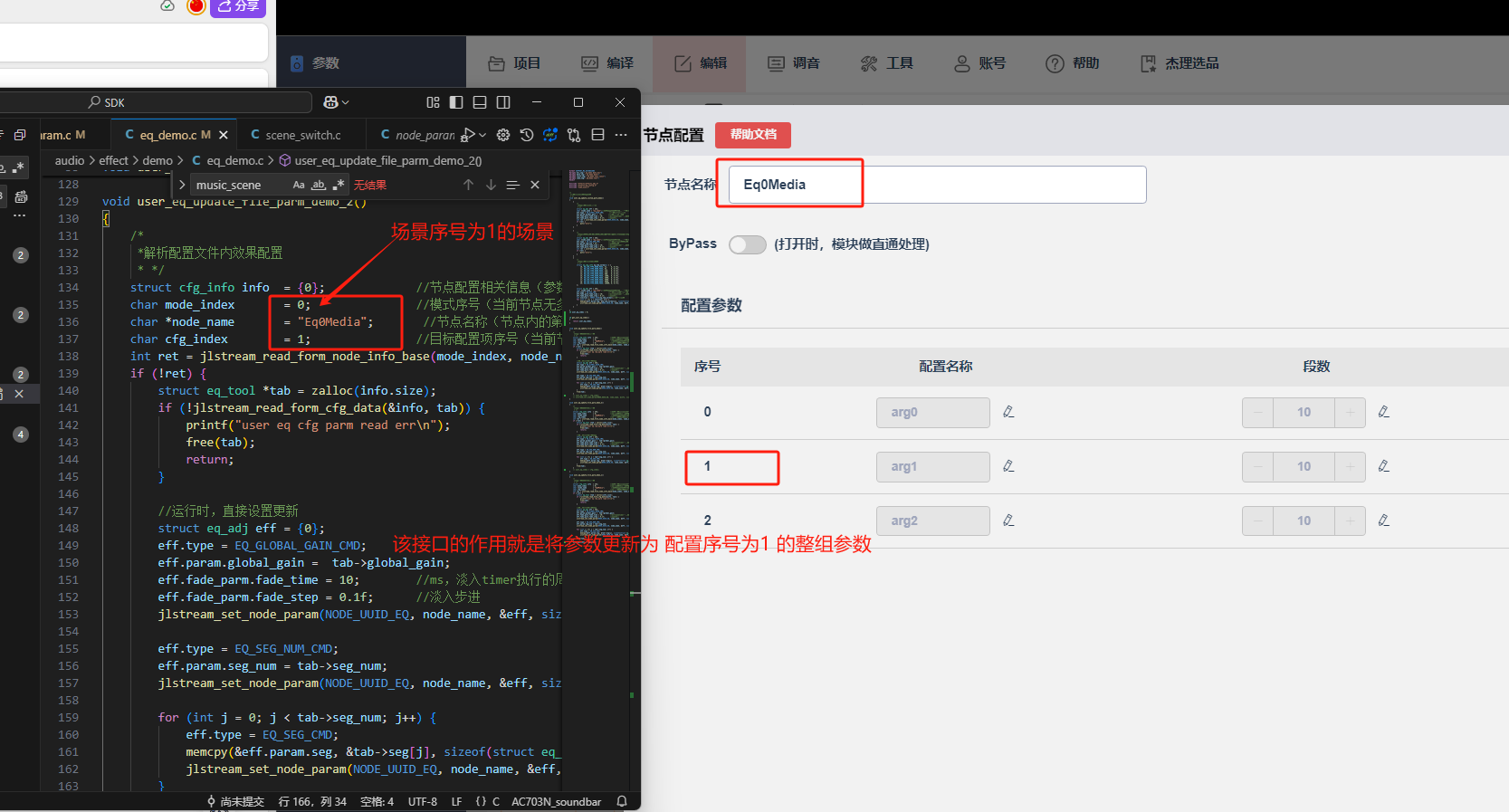This screenshot has height=812, width=1509.
Task: Toggle Match Case in the find widget
Action: click(x=299, y=185)
